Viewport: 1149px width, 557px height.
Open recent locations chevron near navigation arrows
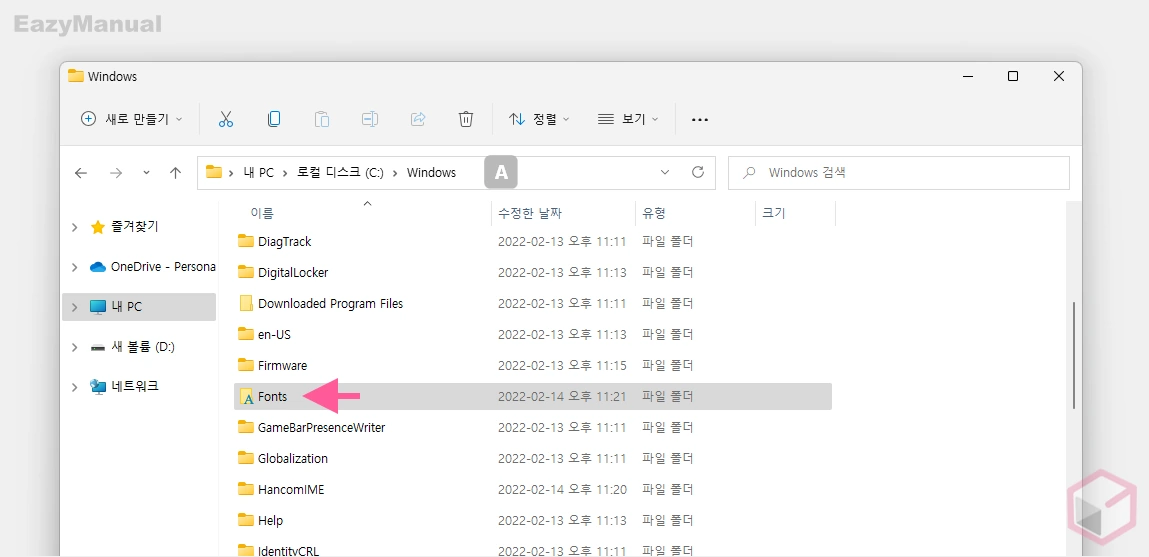coord(147,173)
